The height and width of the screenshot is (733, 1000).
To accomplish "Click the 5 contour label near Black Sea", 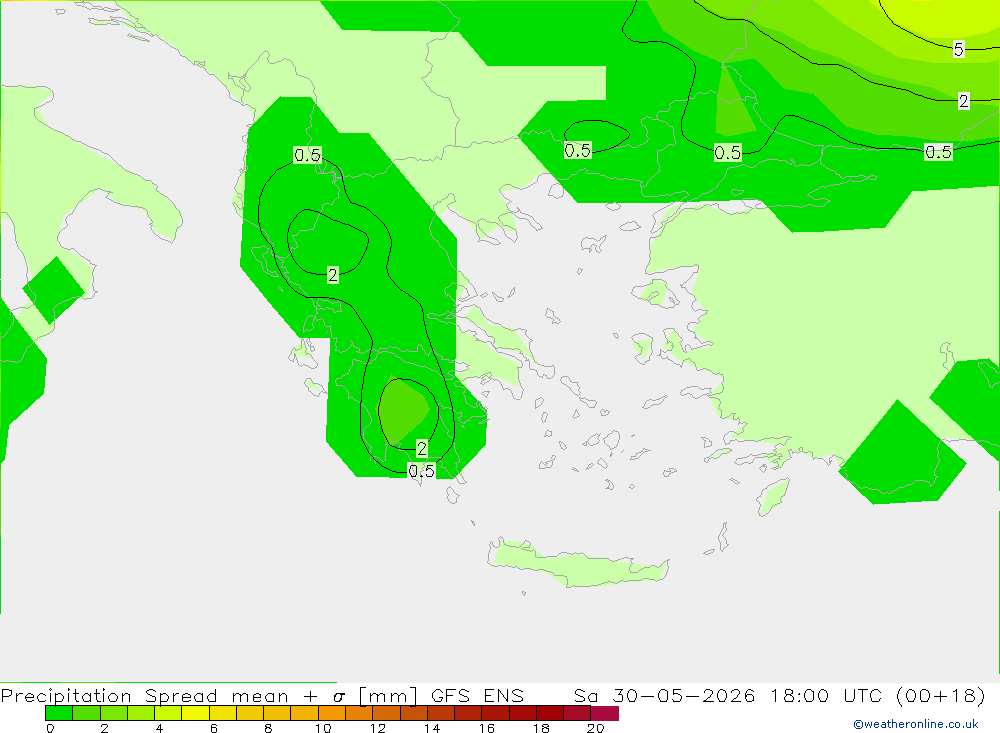I will pyautogui.click(x=959, y=49).
